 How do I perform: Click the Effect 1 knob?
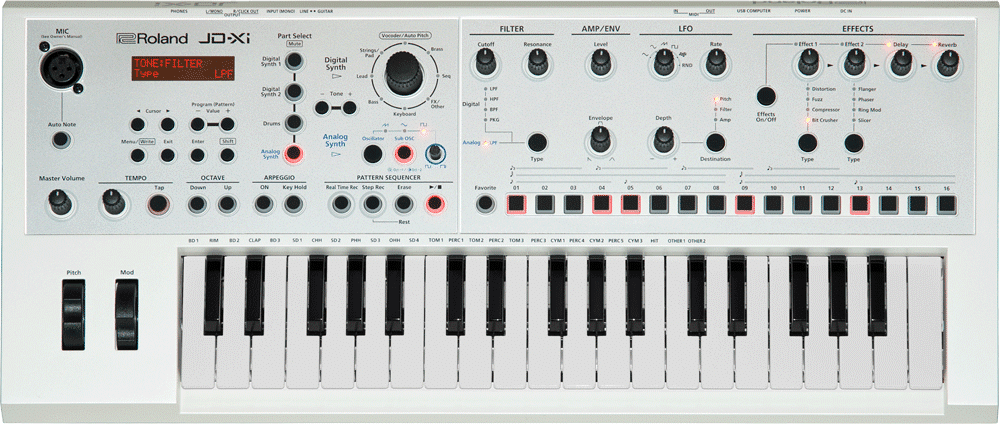click(x=808, y=62)
